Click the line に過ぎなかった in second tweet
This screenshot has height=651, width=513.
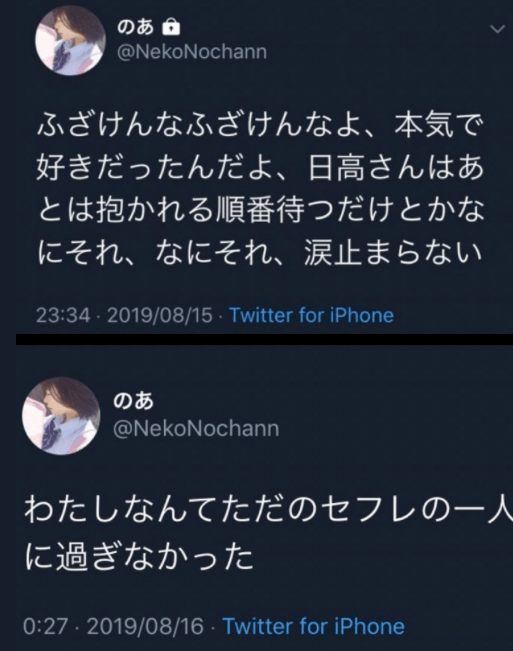point(139,556)
